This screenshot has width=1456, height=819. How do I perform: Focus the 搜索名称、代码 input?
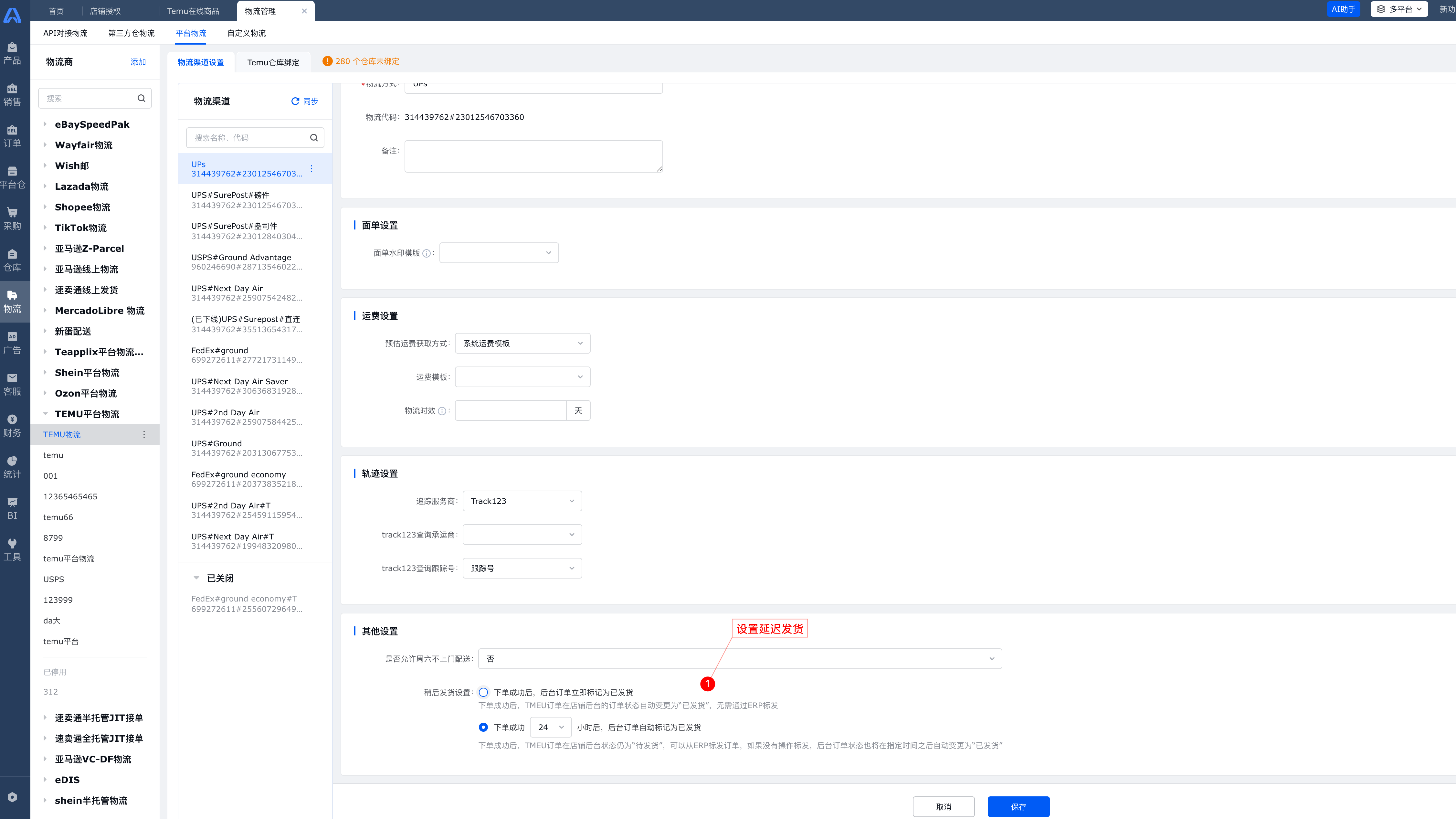click(x=249, y=138)
